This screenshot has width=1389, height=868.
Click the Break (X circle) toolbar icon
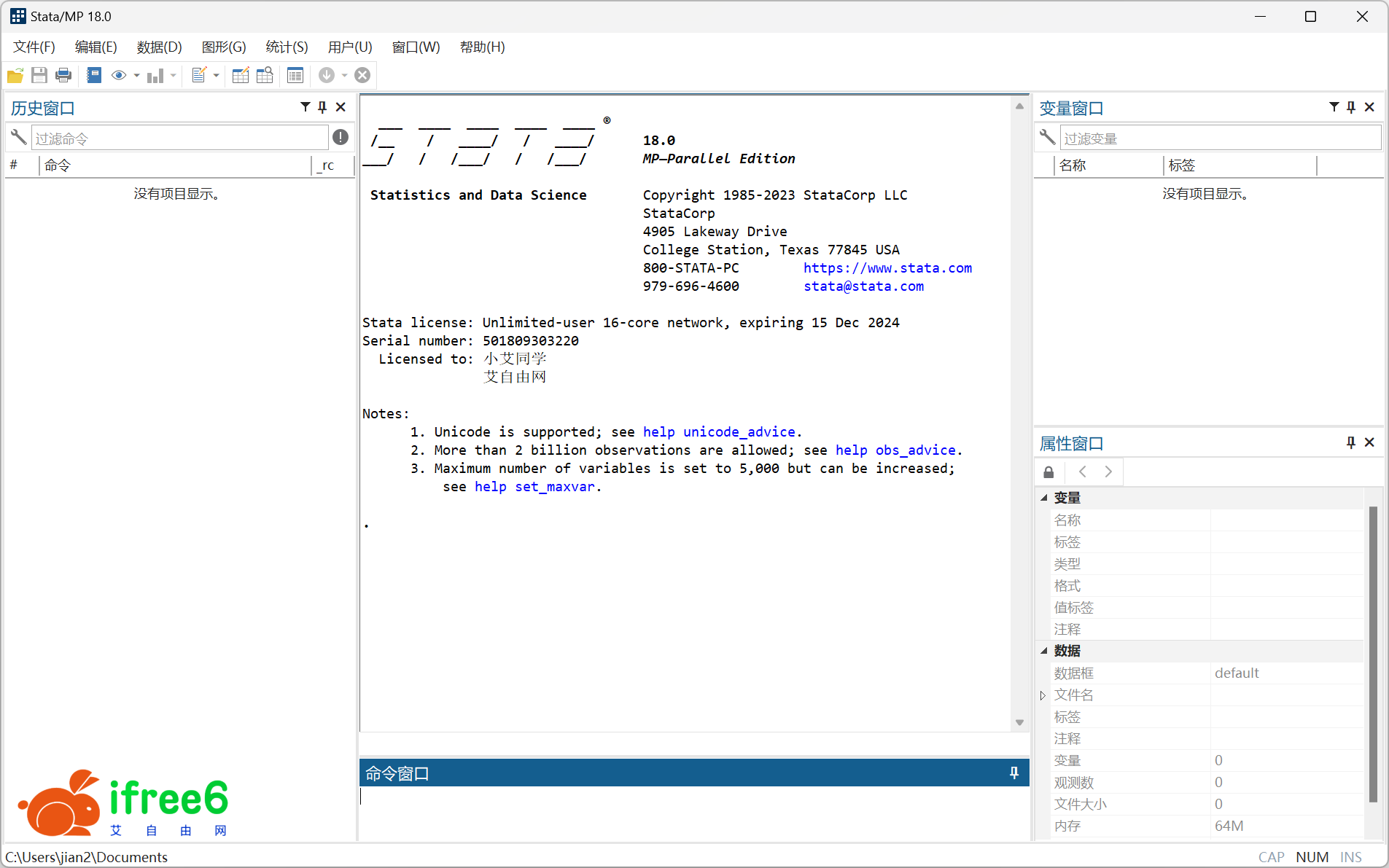(x=362, y=75)
